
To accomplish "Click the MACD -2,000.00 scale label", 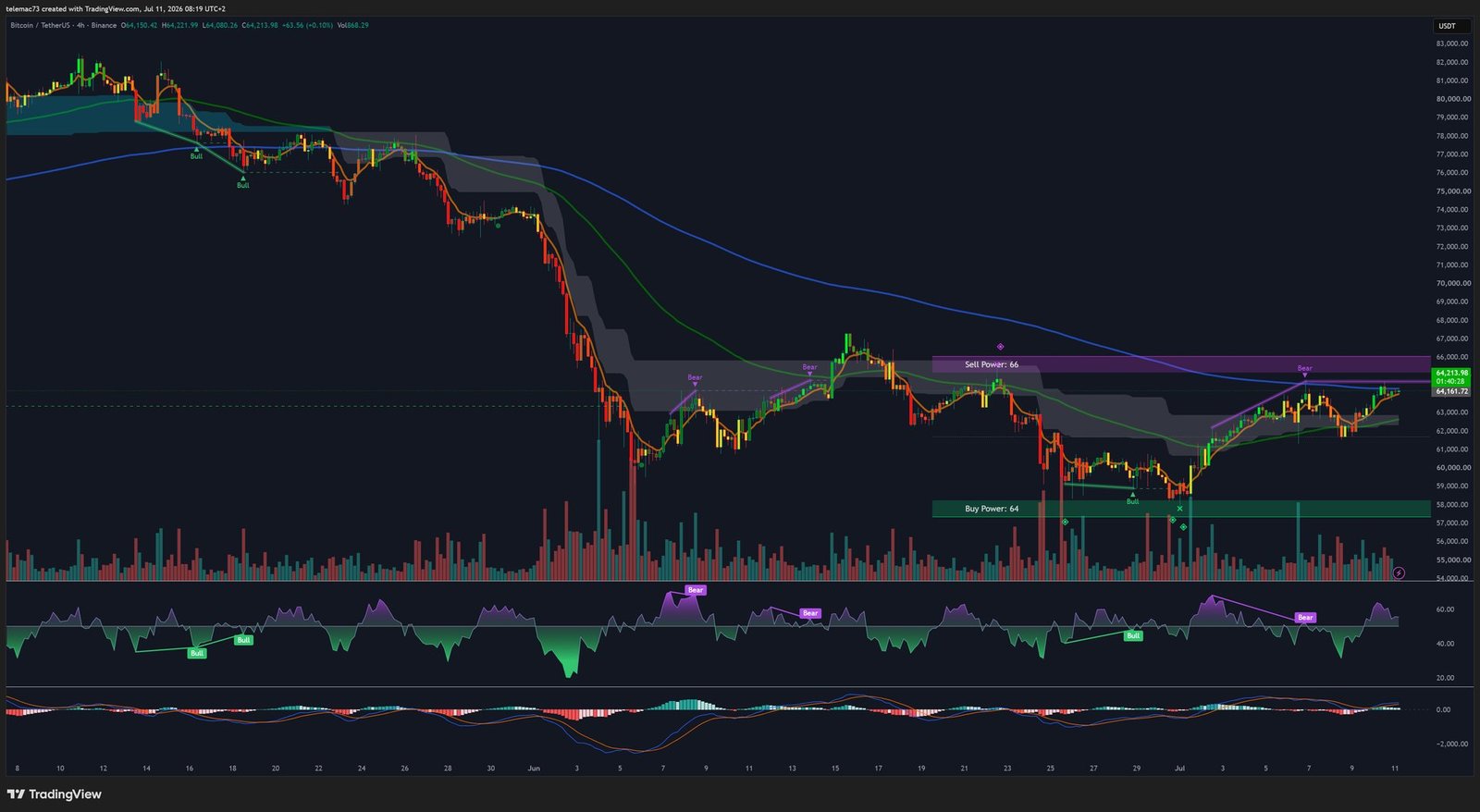I will click(1451, 744).
